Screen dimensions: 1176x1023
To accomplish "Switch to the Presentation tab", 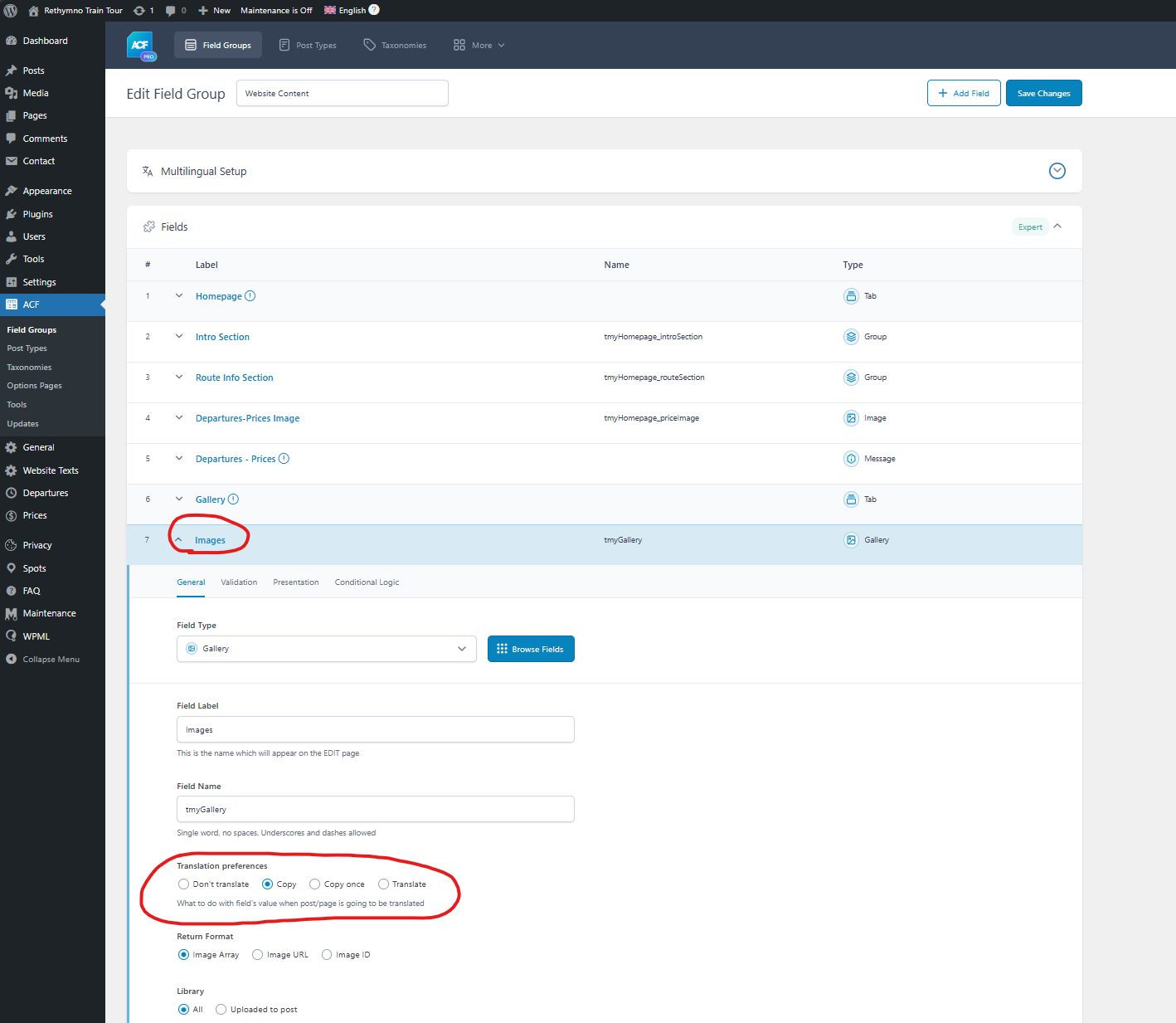I will tap(296, 582).
